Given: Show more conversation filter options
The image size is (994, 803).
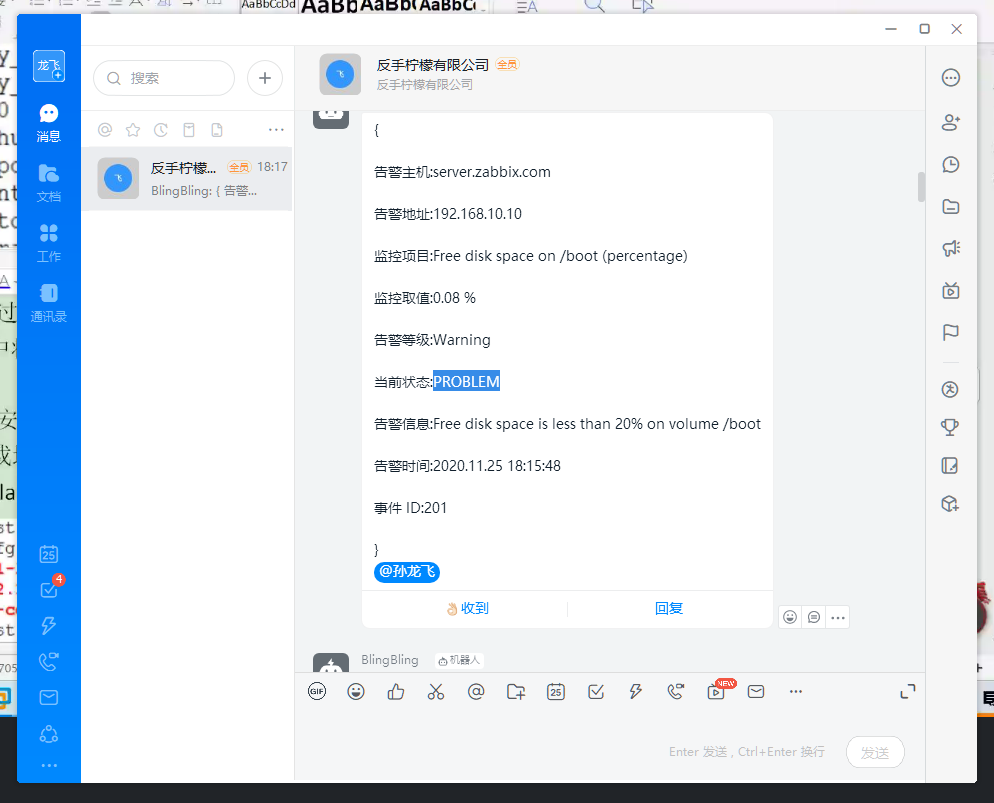Looking at the screenshot, I should coord(276,130).
